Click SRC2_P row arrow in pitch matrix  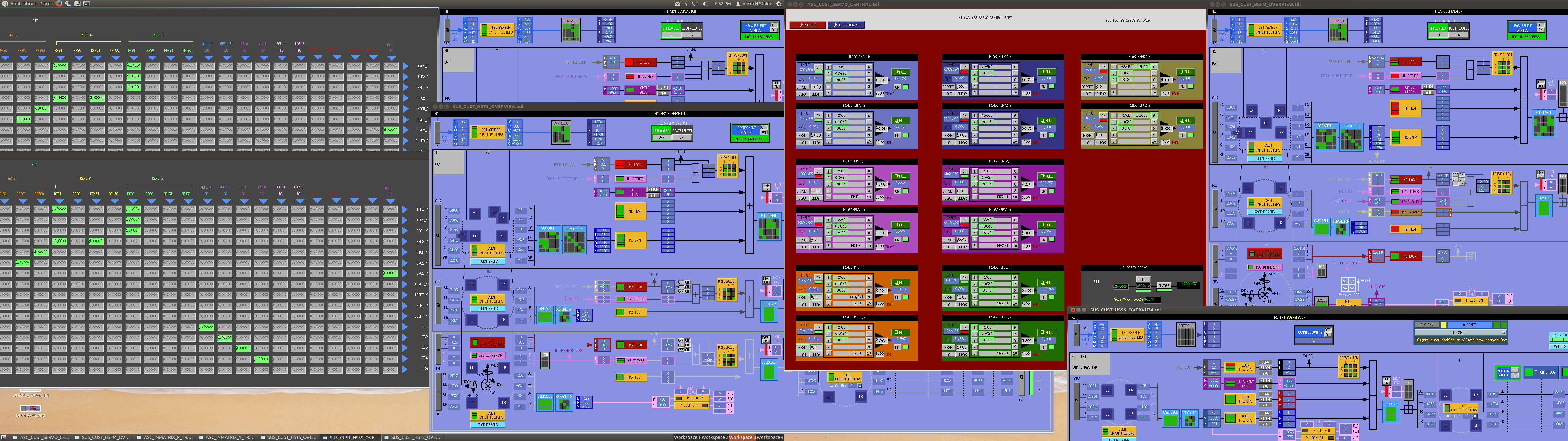coord(406,130)
